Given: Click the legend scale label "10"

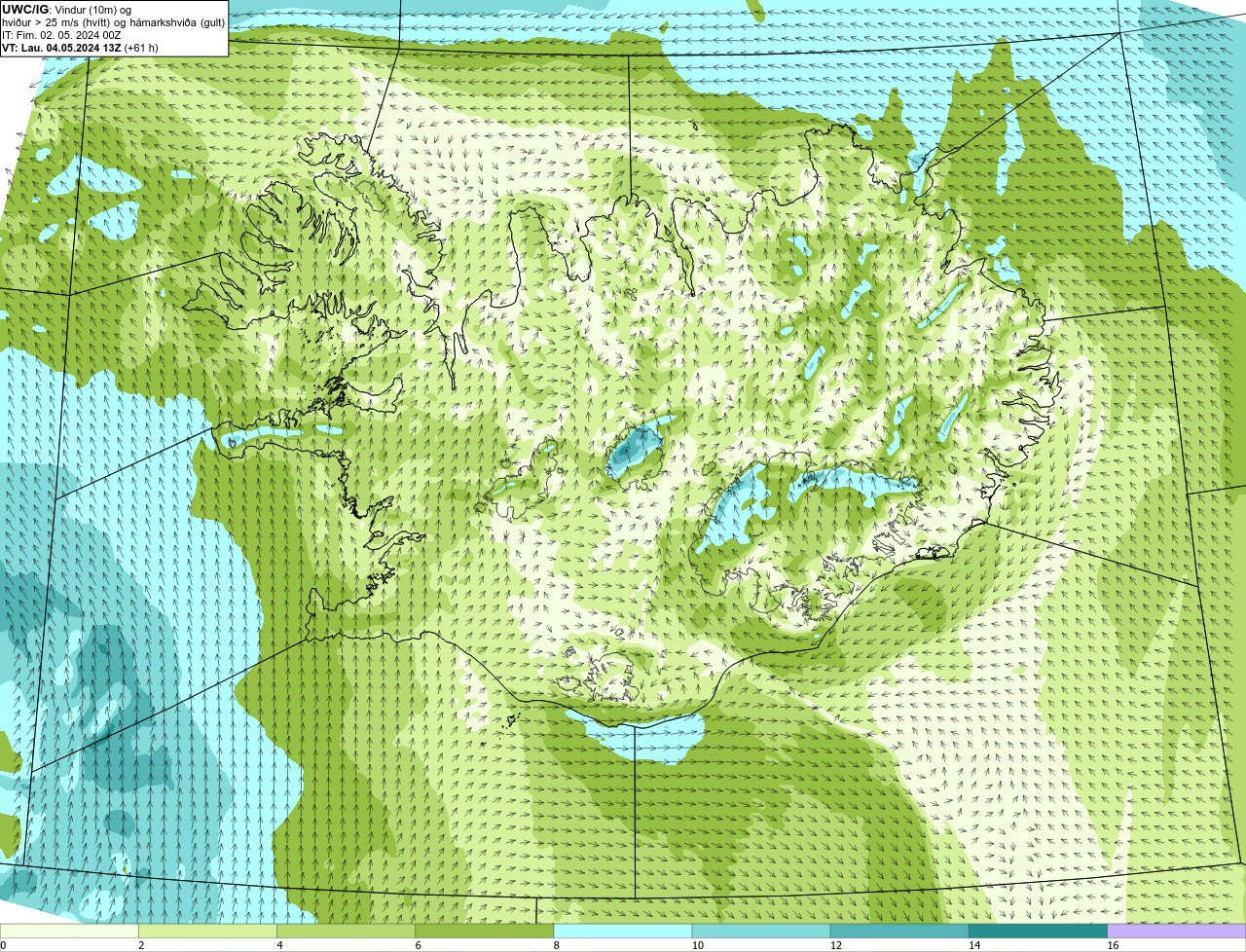Looking at the screenshot, I should pyautogui.click(x=697, y=945).
